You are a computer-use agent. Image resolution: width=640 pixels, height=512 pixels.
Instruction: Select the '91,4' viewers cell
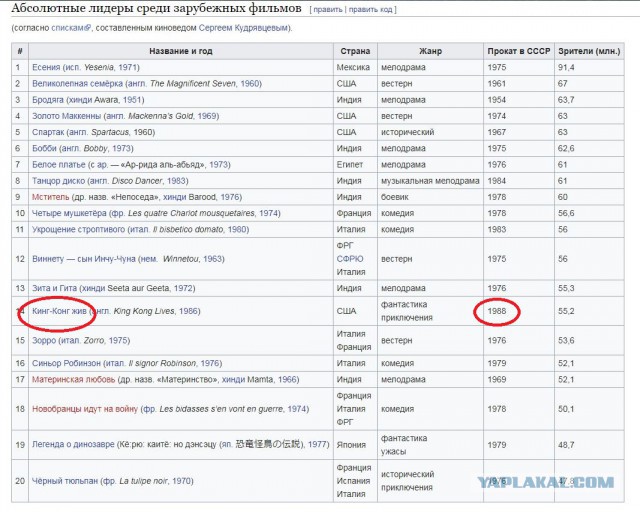click(589, 67)
